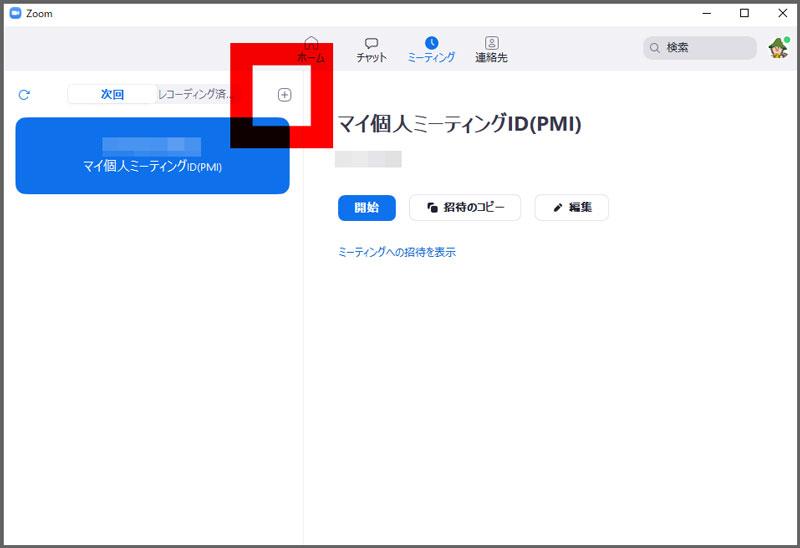The height and width of the screenshot is (548, 800).
Task: Open the 連絡先 tab
Action: pyautogui.click(x=491, y=50)
